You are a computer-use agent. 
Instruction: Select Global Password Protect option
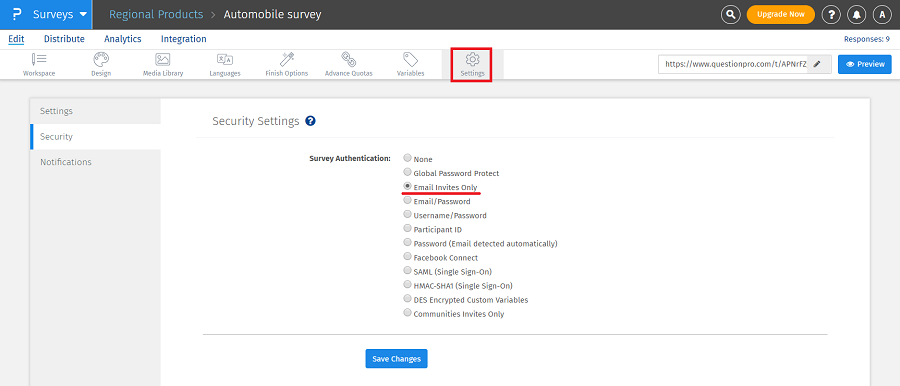point(408,172)
